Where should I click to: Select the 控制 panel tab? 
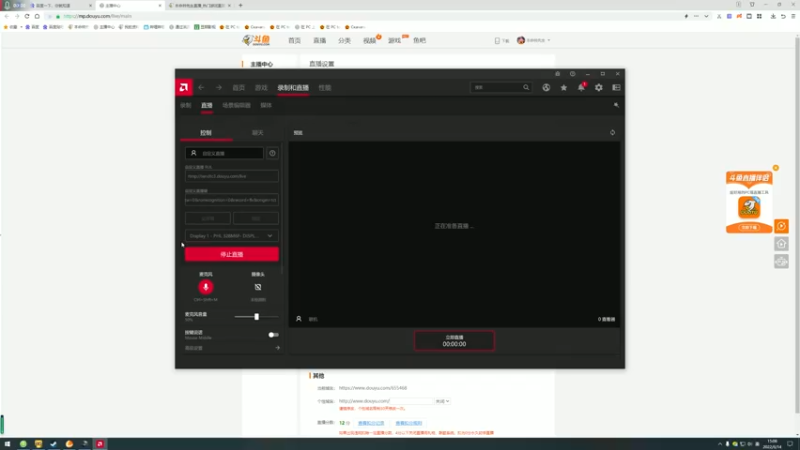click(x=206, y=133)
